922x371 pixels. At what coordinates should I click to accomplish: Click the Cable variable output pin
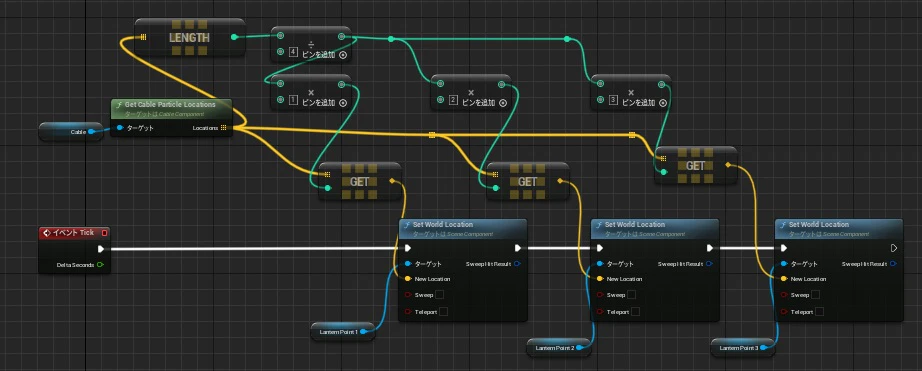click(x=92, y=132)
